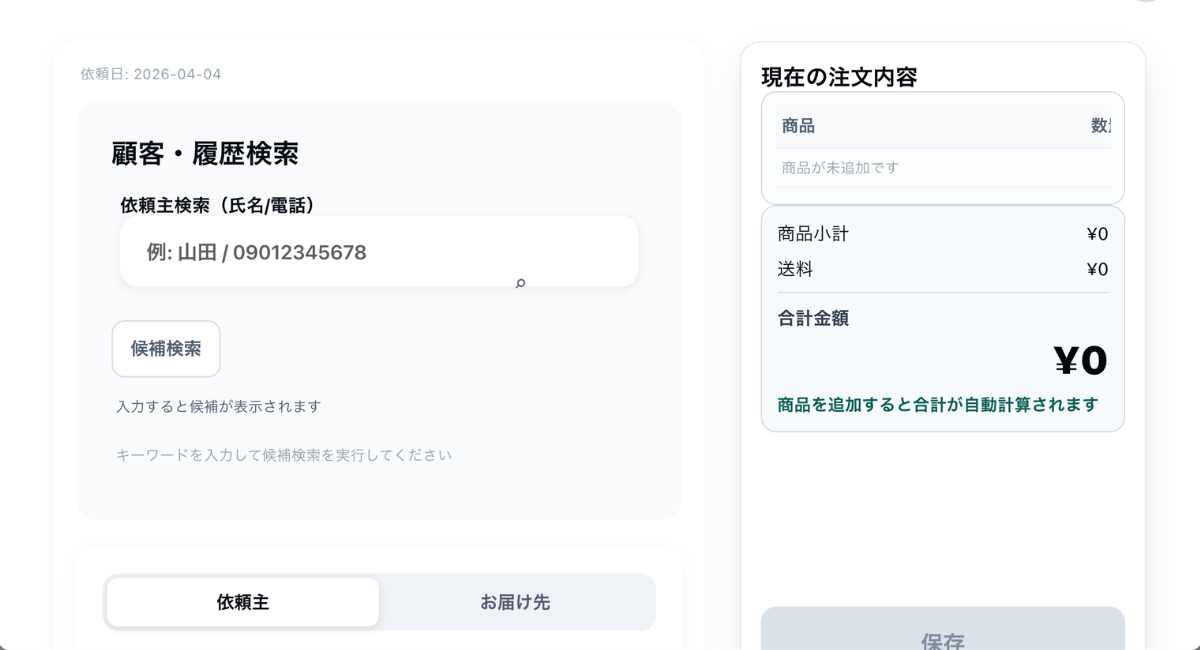Click the 商品小計 amount ¥0
Image resolution: width=1200 pixels, height=650 pixels.
(x=1097, y=234)
